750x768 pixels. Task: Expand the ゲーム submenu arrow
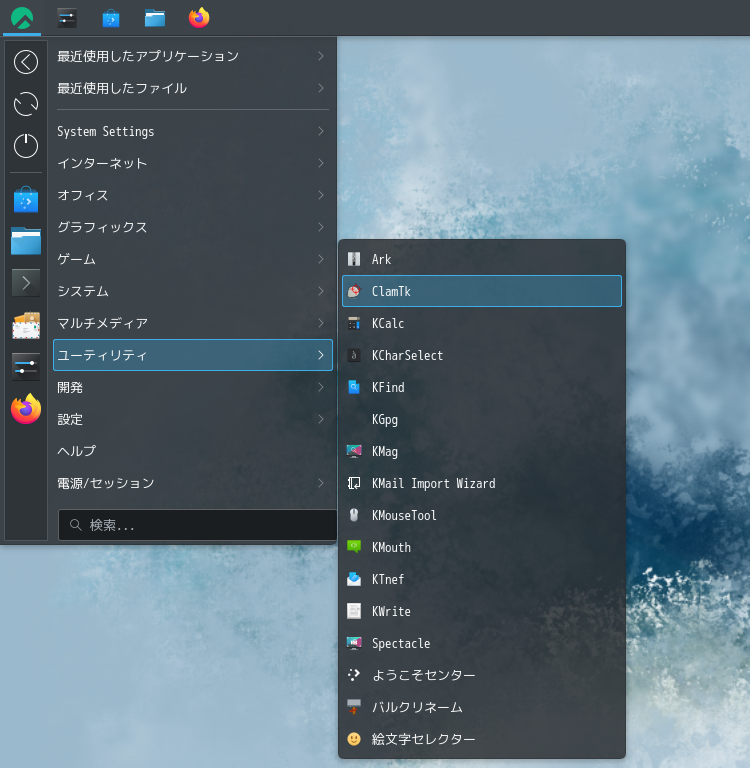point(321,259)
